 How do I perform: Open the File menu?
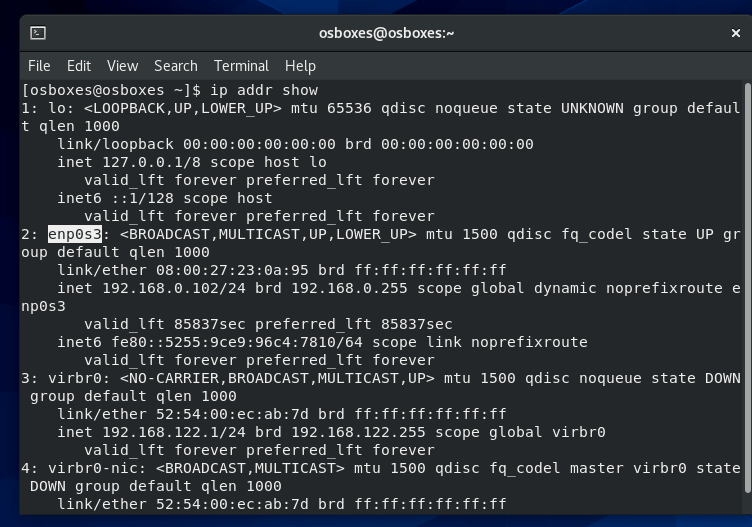point(39,66)
